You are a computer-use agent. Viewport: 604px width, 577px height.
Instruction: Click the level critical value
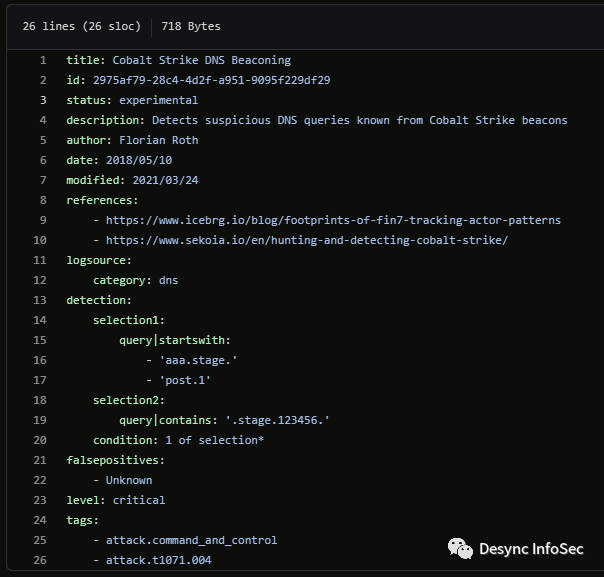(x=139, y=500)
